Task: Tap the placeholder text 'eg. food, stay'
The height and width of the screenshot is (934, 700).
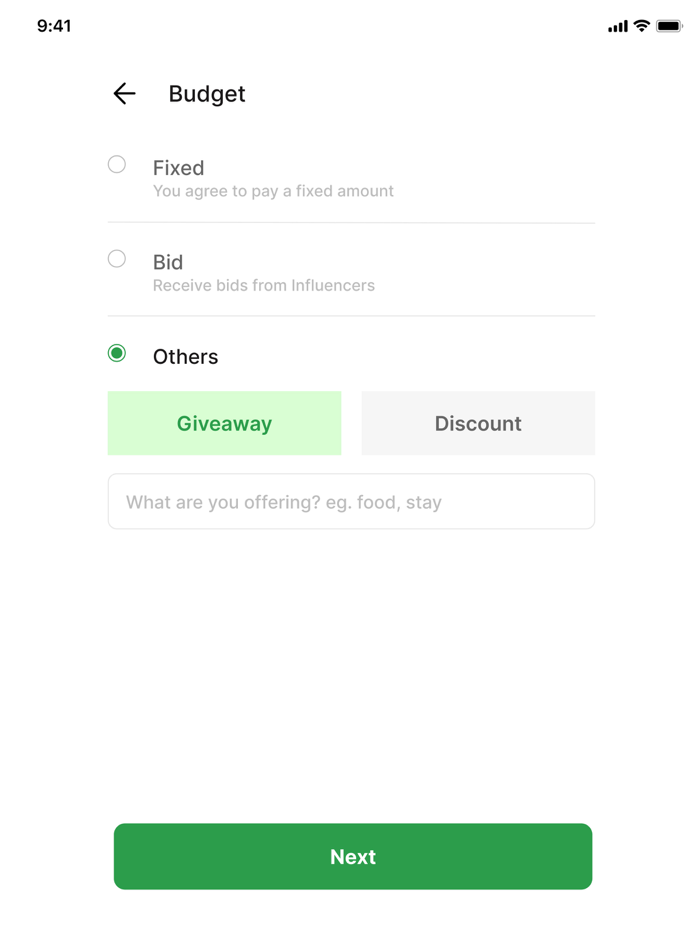Action: click(x=385, y=501)
